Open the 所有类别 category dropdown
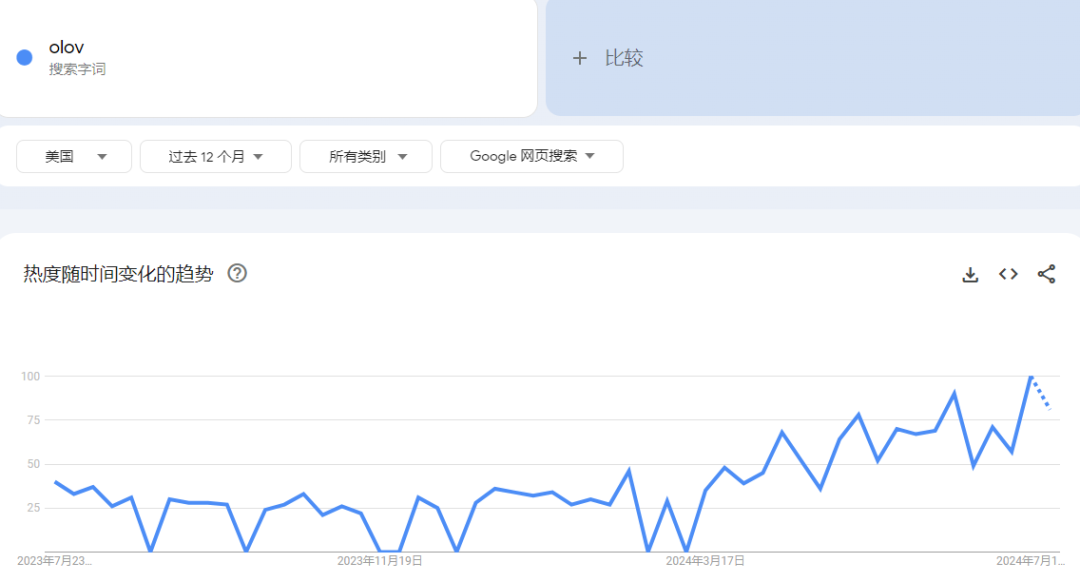Image resolution: width=1080 pixels, height=582 pixels. [366, 156]
